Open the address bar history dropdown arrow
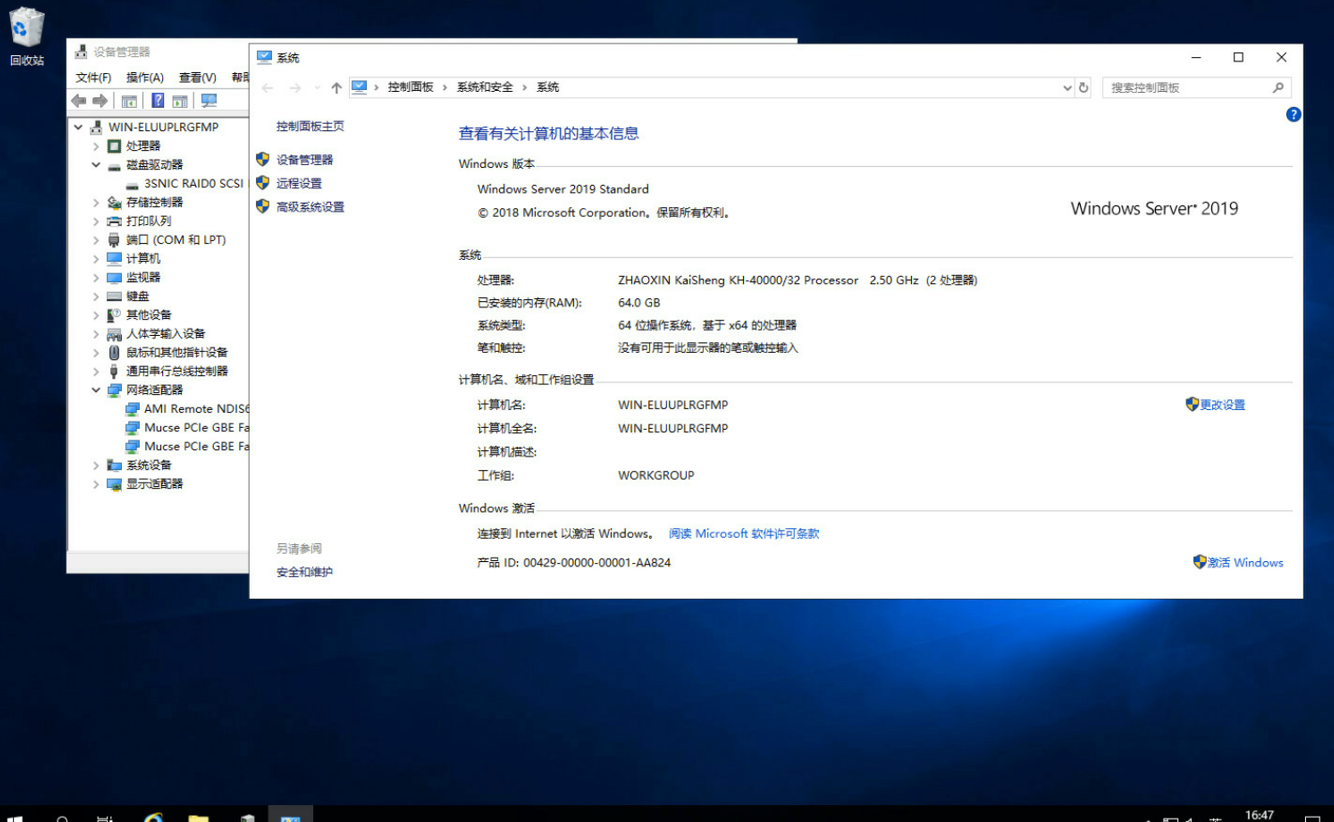This screenshot has width=1334, height=822. coord(1067,88)
